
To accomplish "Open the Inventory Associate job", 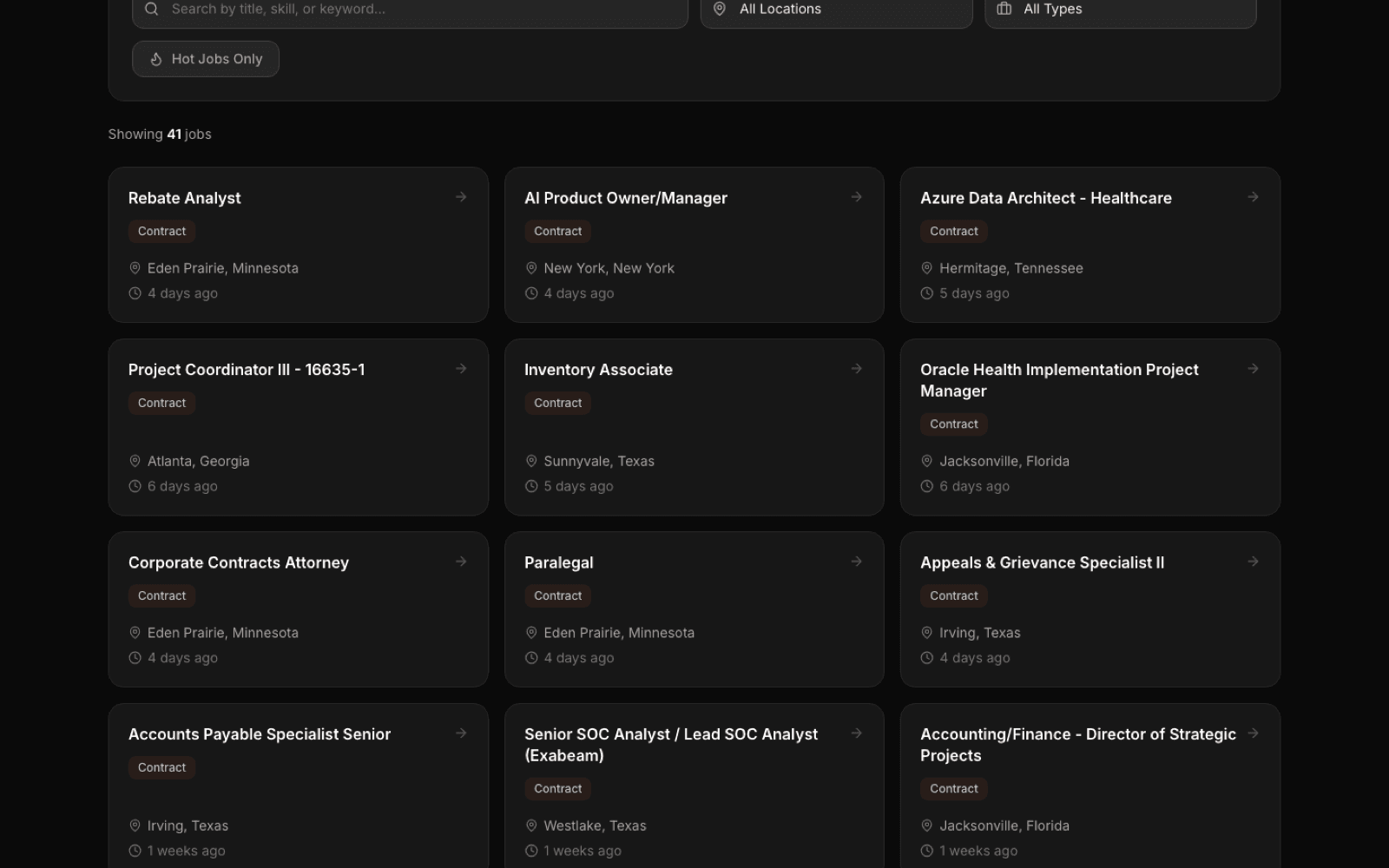I will (598, 370).
